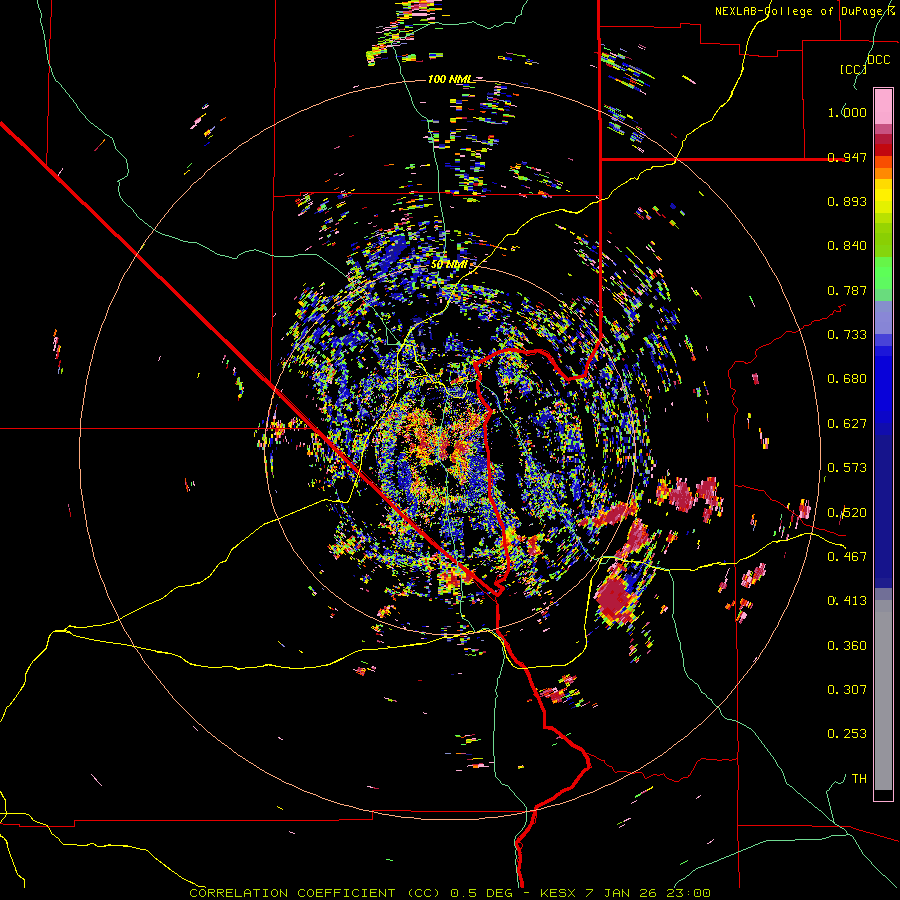This screenshot has width=900, height=900.
Task: Click the 0.520 scale value
Action: [x=847, y=513]
